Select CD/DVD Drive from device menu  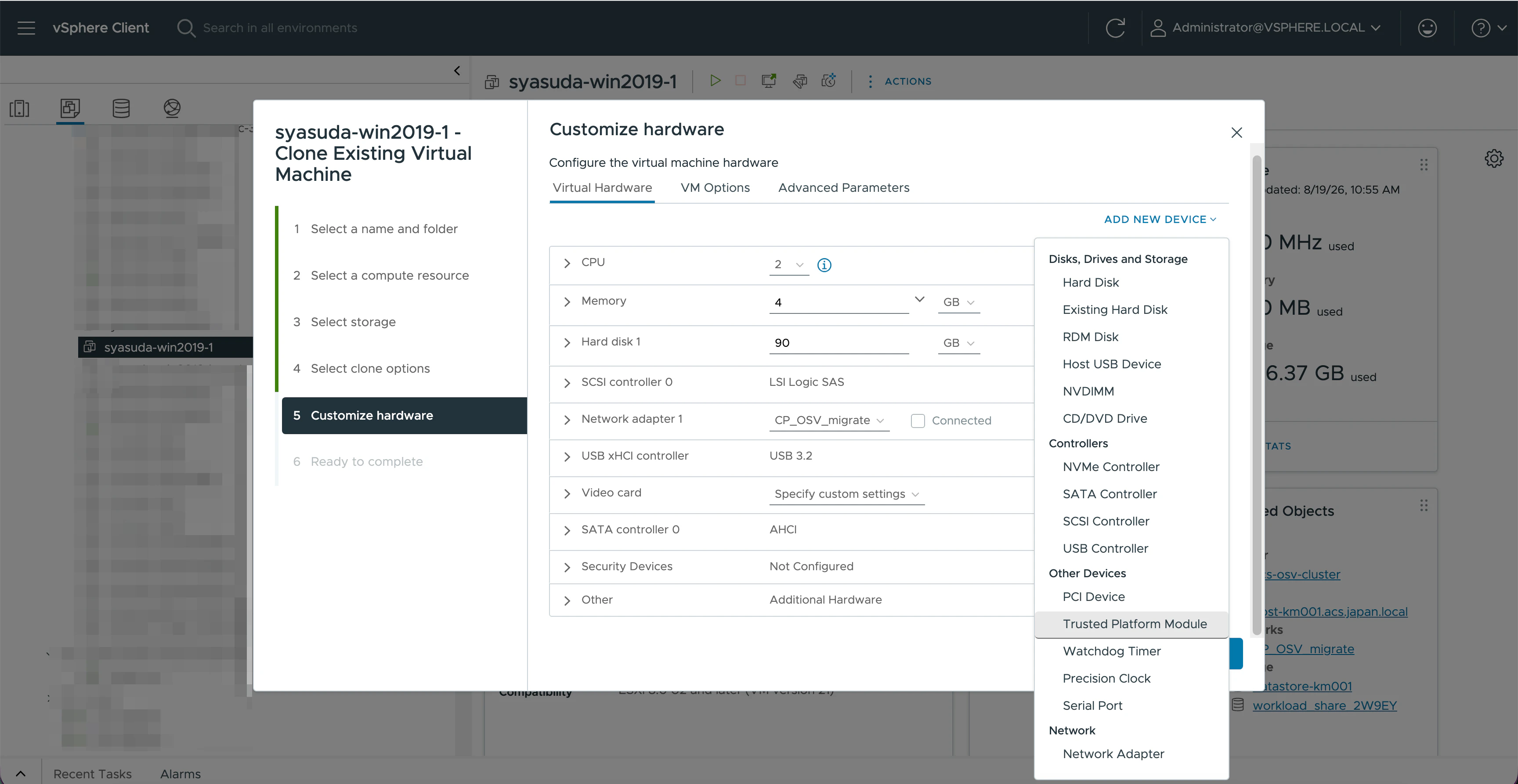point(1131,419)
